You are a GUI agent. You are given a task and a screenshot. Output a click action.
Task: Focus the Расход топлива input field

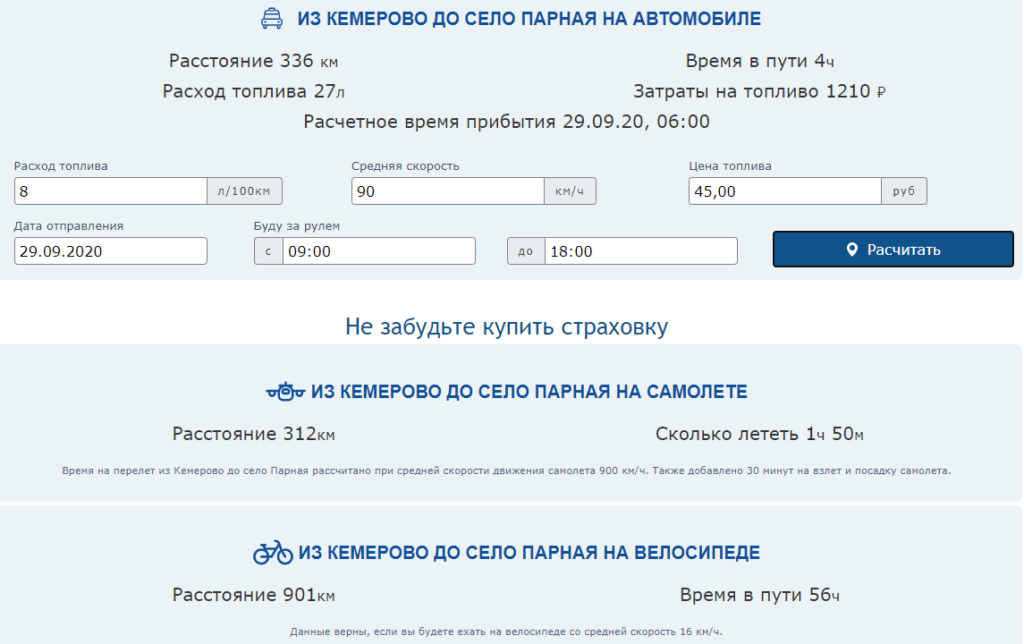pyautogui.click(x=110, y=191)
